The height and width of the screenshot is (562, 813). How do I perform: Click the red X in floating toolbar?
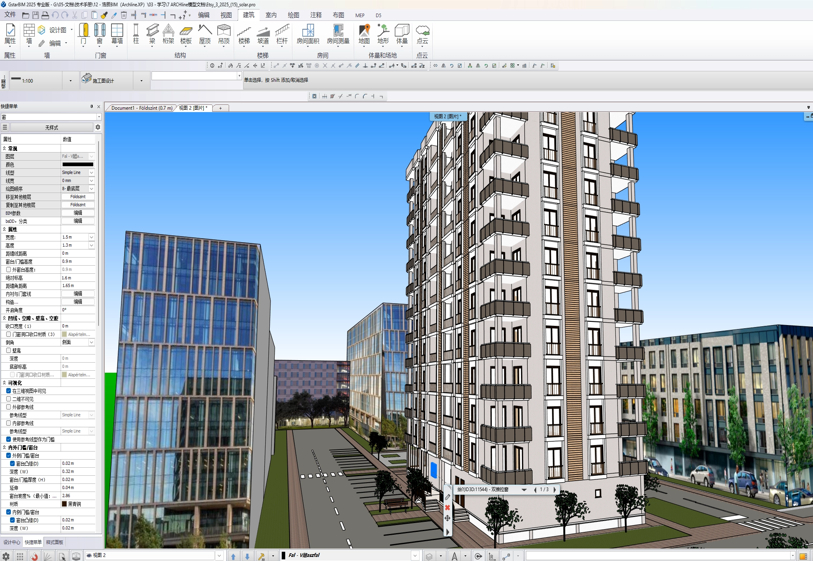(x=447, y=507)
